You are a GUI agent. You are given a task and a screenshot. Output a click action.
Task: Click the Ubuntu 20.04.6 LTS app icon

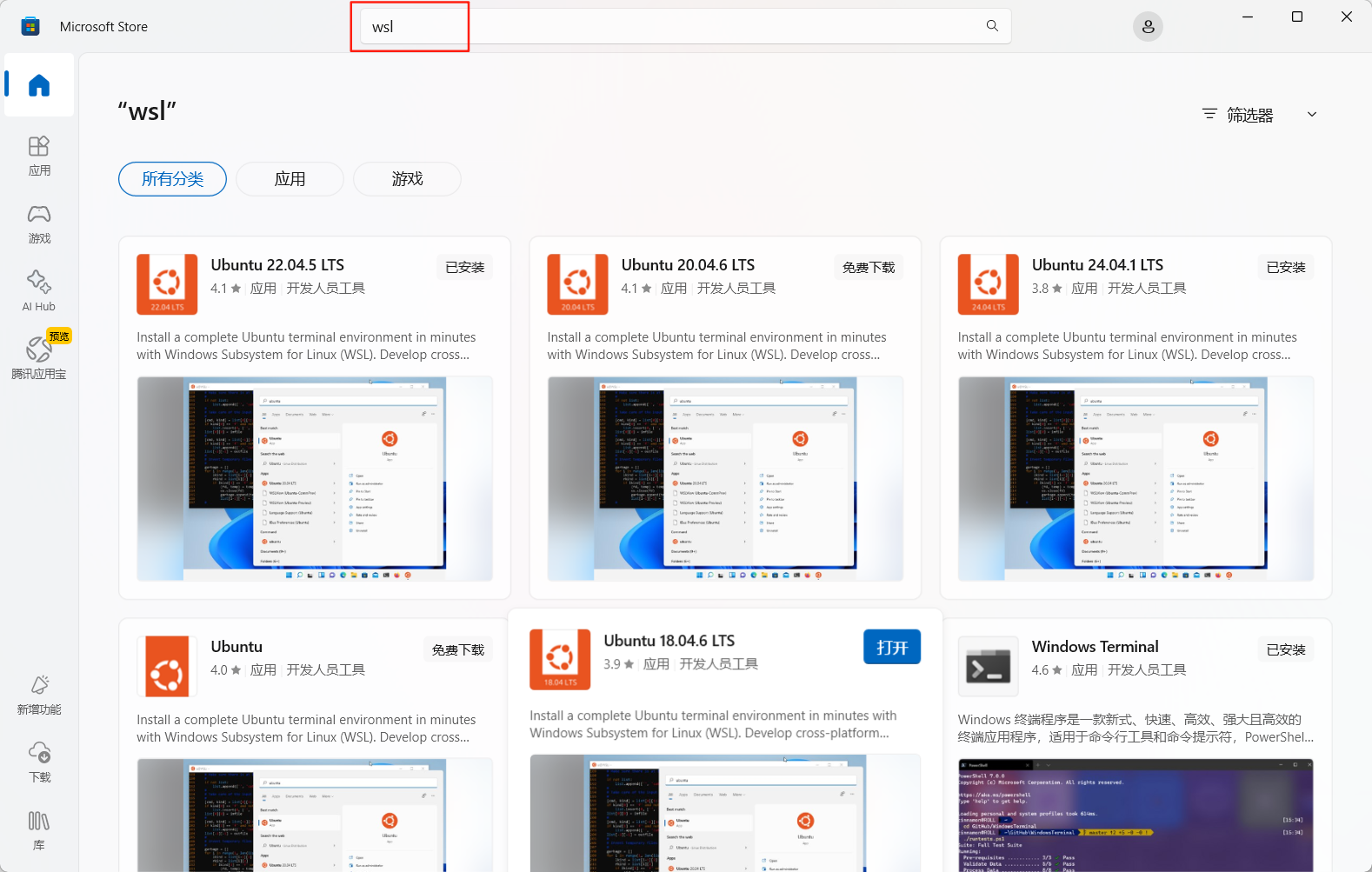pyautogui.click(x=577, y=284)
